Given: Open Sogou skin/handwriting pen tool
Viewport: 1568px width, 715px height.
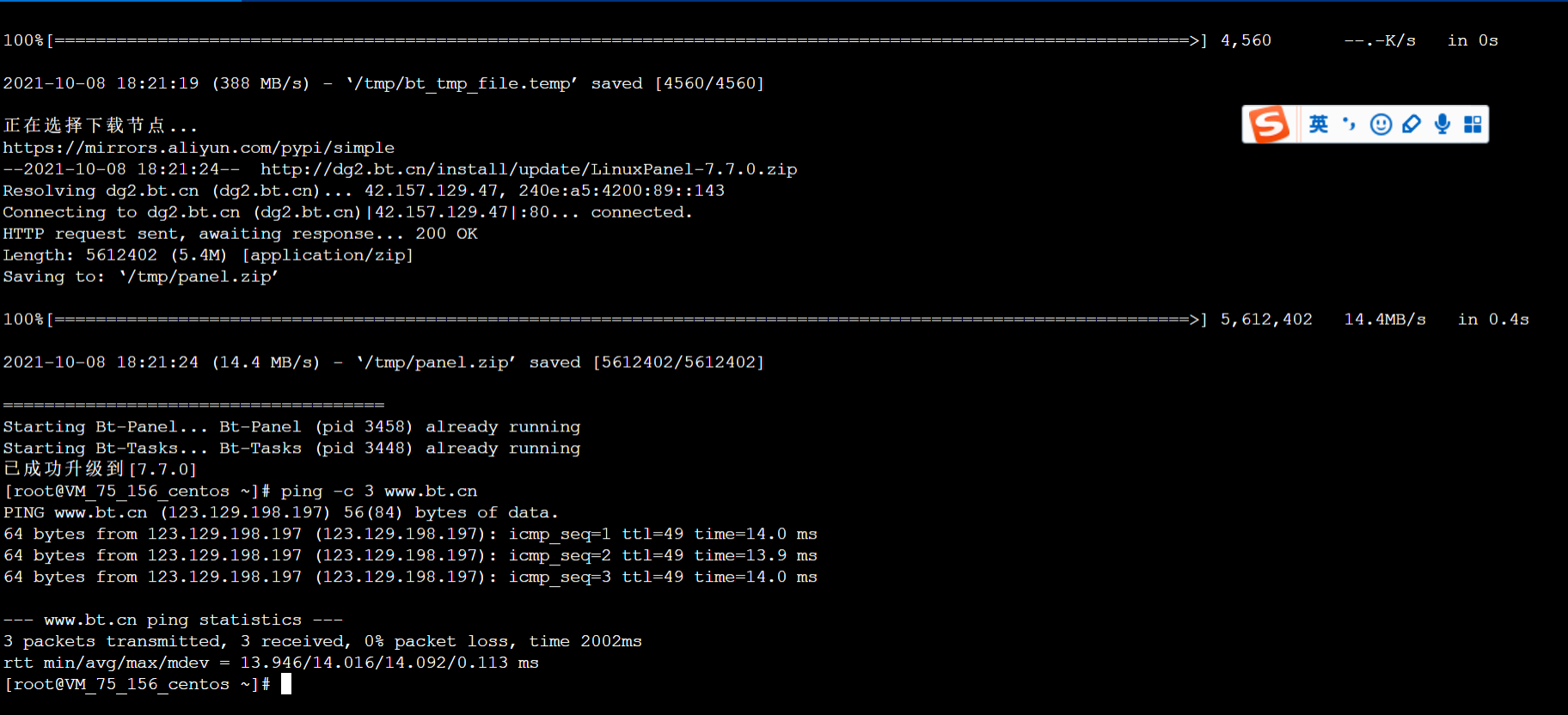Looking at the screenshot, I should click(1412, 125).
